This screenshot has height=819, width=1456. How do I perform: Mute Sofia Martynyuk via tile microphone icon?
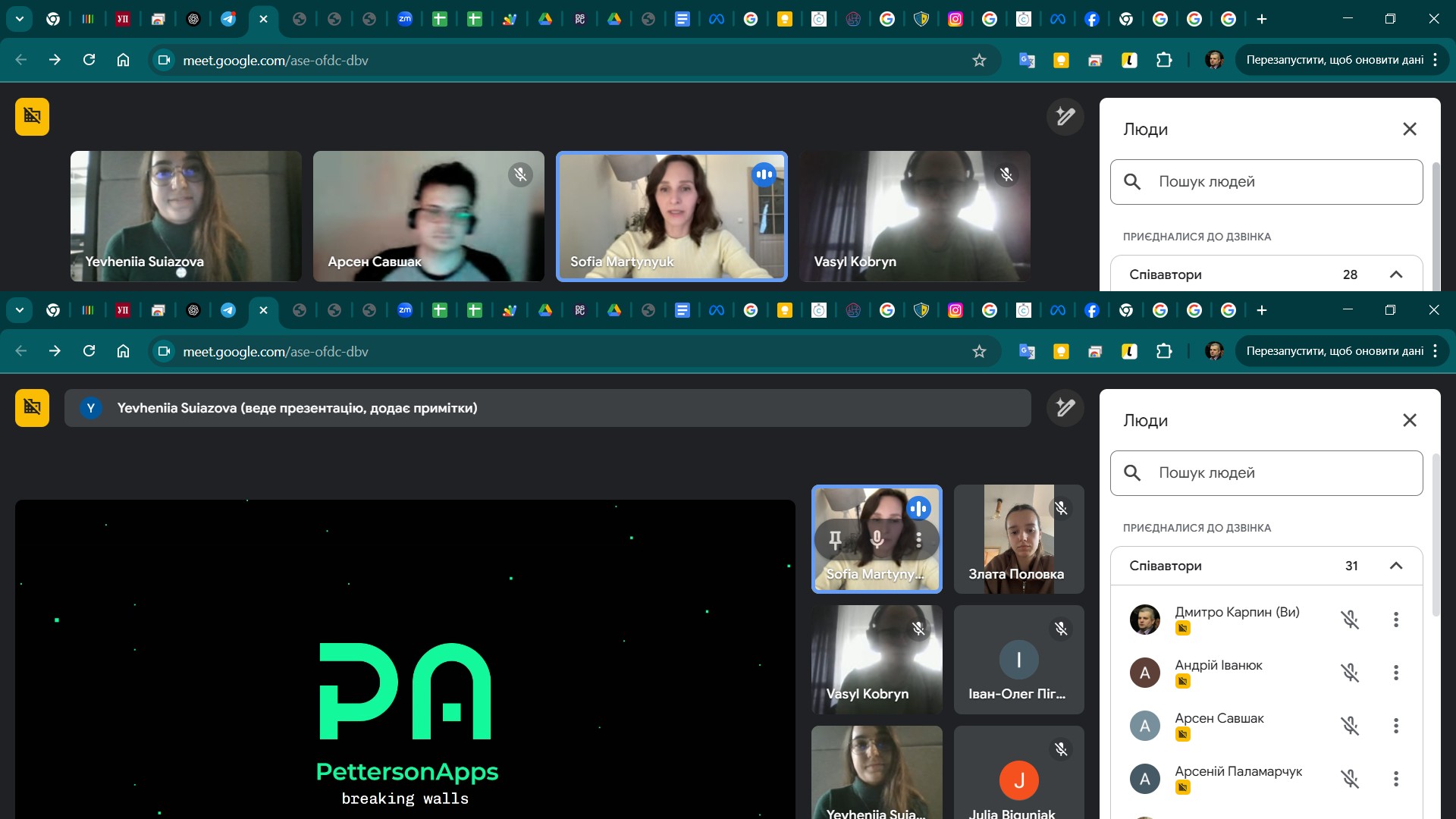877,540
